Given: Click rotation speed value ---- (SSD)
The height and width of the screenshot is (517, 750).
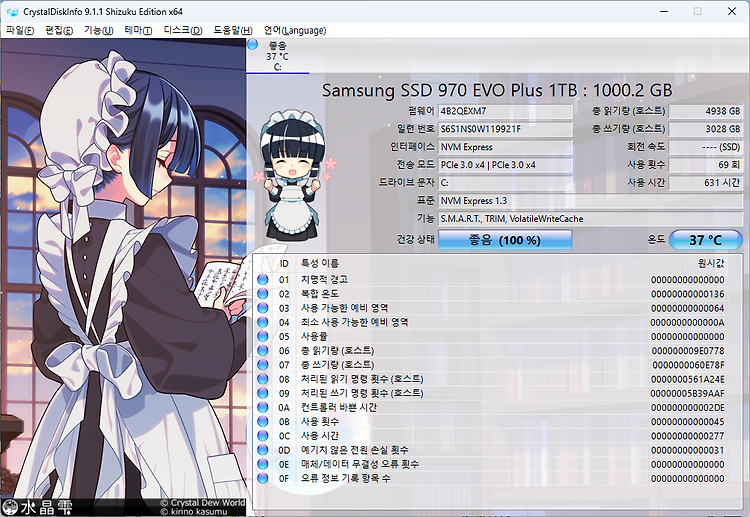Looking at the screenshot, I should (706, 147).
